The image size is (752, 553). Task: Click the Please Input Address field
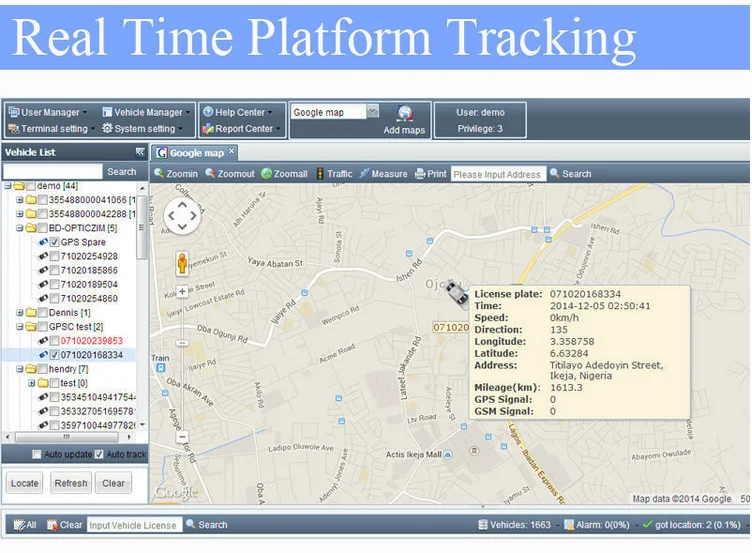point(498,174)
